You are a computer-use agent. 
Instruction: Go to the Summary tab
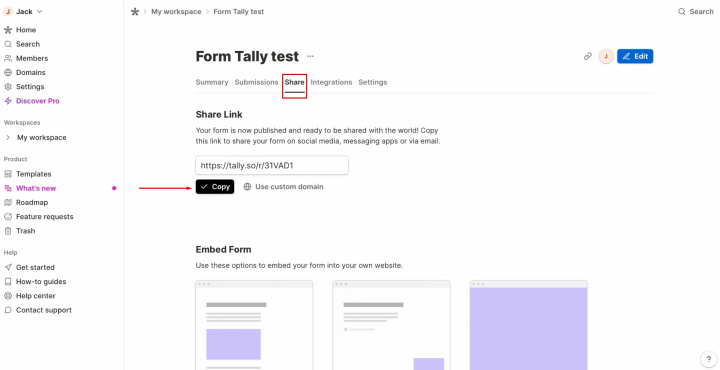click(212, 82)
